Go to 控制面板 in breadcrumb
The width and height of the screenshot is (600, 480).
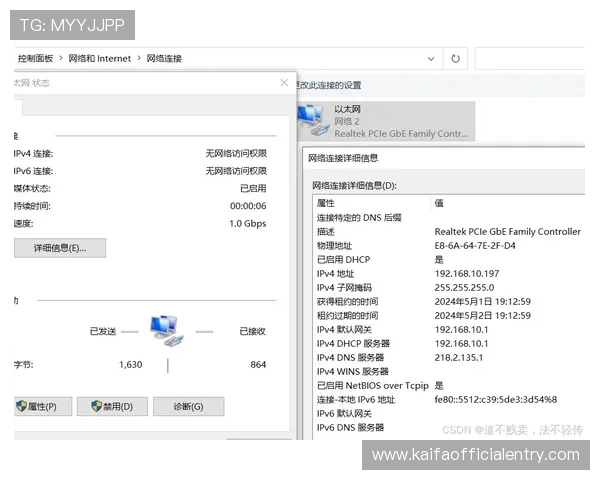click(x=35, y=59)
